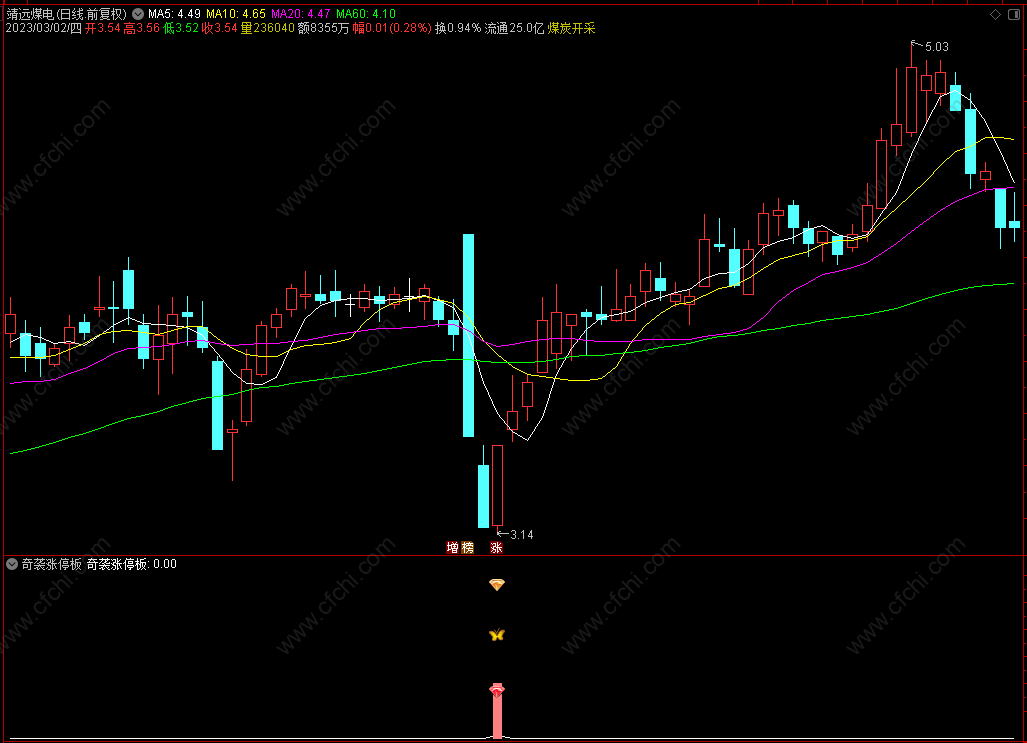Click the 奇袭涨停板: 0.00 indicator value
The height and width of the screenshot is (743, 1027).
132,564
